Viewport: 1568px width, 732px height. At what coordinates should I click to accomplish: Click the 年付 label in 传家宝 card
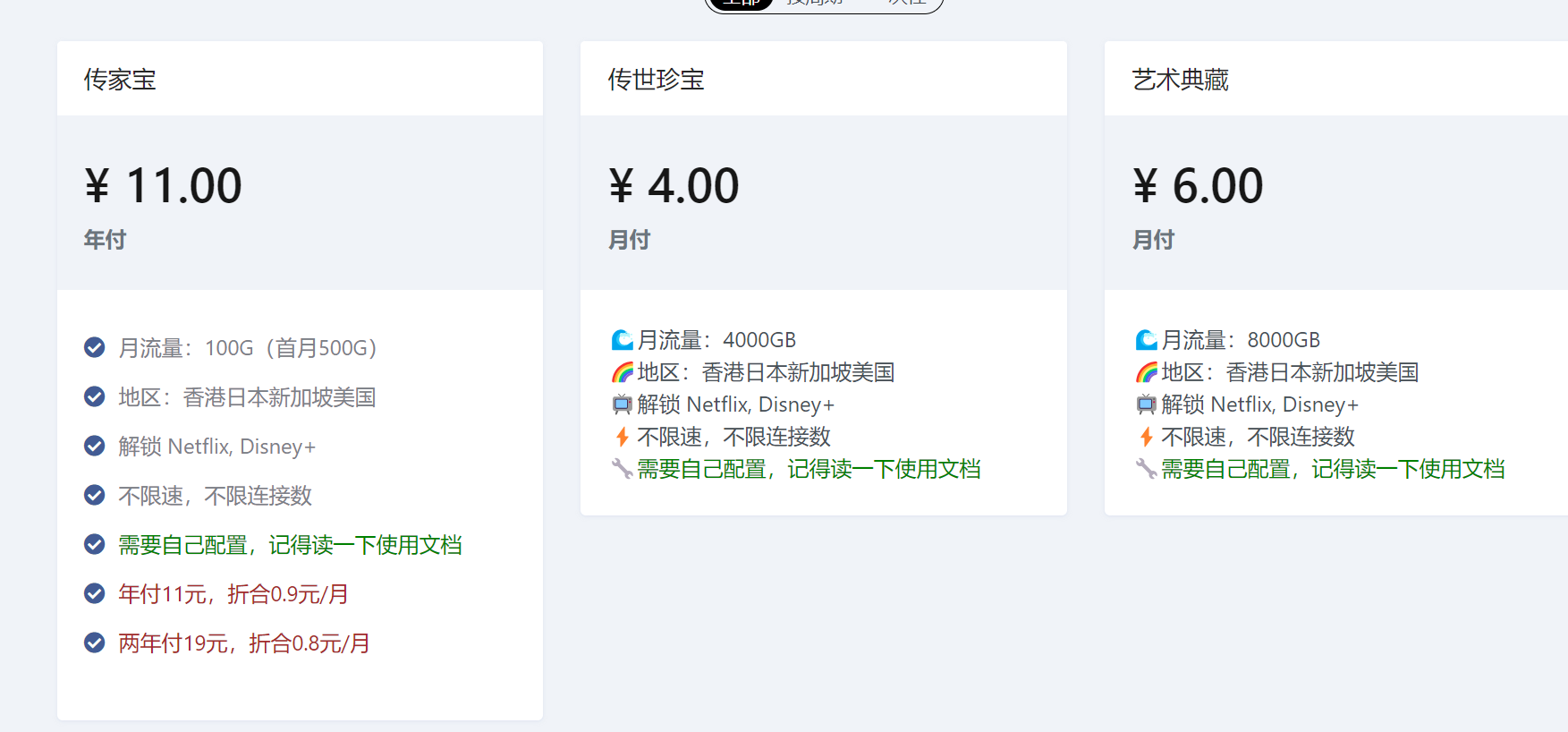[105, 240]
